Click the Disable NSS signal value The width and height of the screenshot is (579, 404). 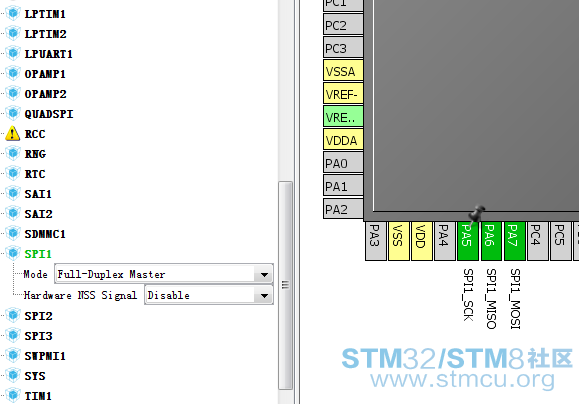pyautogui.click(x=168, y=295)
